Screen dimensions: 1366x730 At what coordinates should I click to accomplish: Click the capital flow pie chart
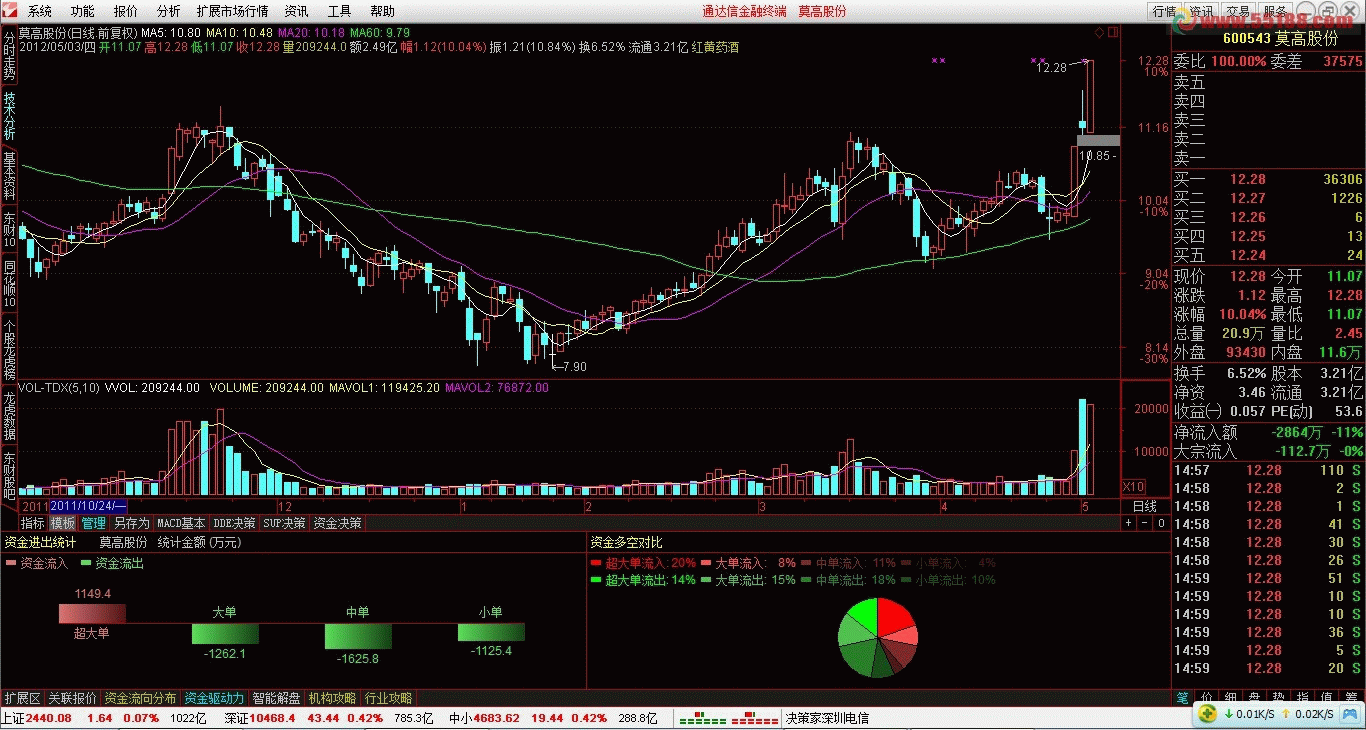coord(877,638)
